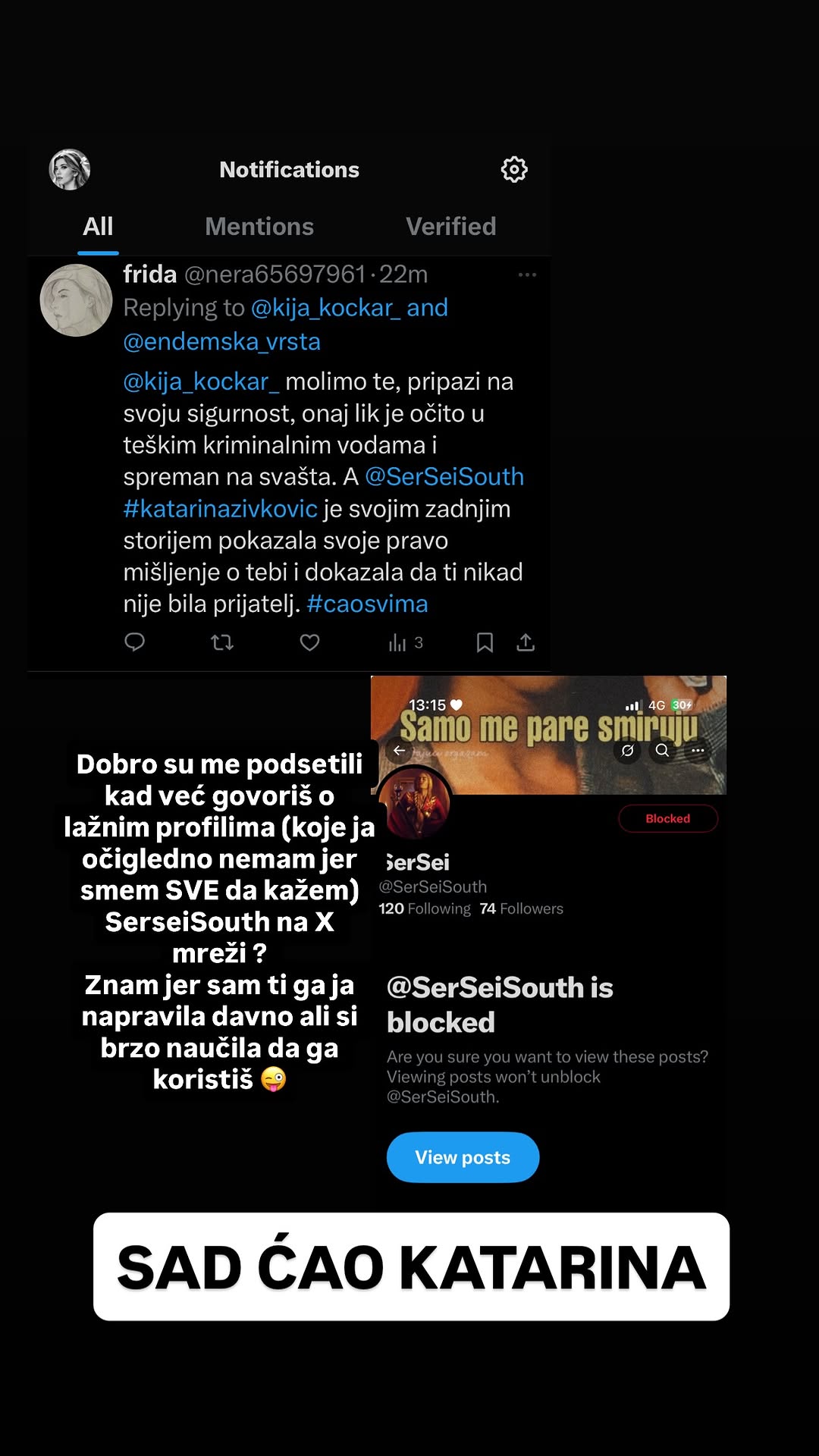This screenshot has width=819, height=1456.
Task: Expand more options dots on frida's tweet
Action: coord(527,275)
